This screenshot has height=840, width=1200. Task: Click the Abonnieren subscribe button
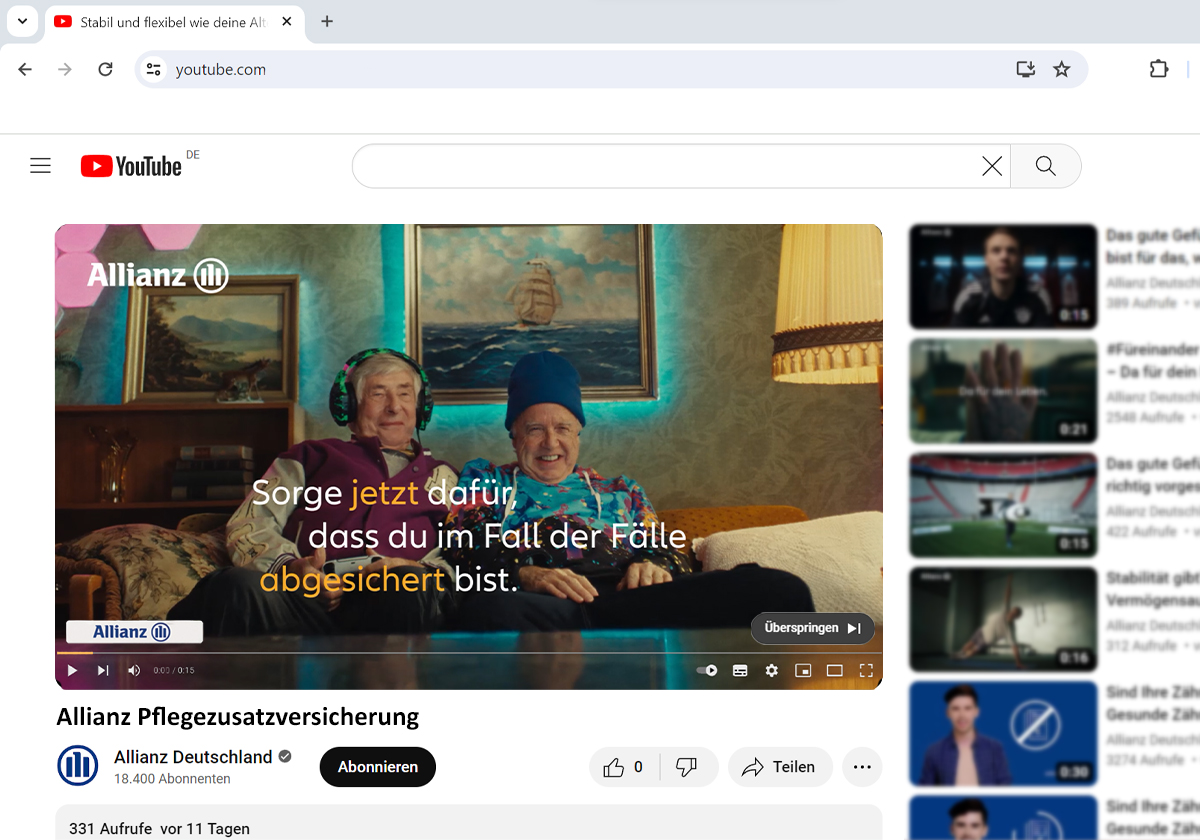coord(378,767)
